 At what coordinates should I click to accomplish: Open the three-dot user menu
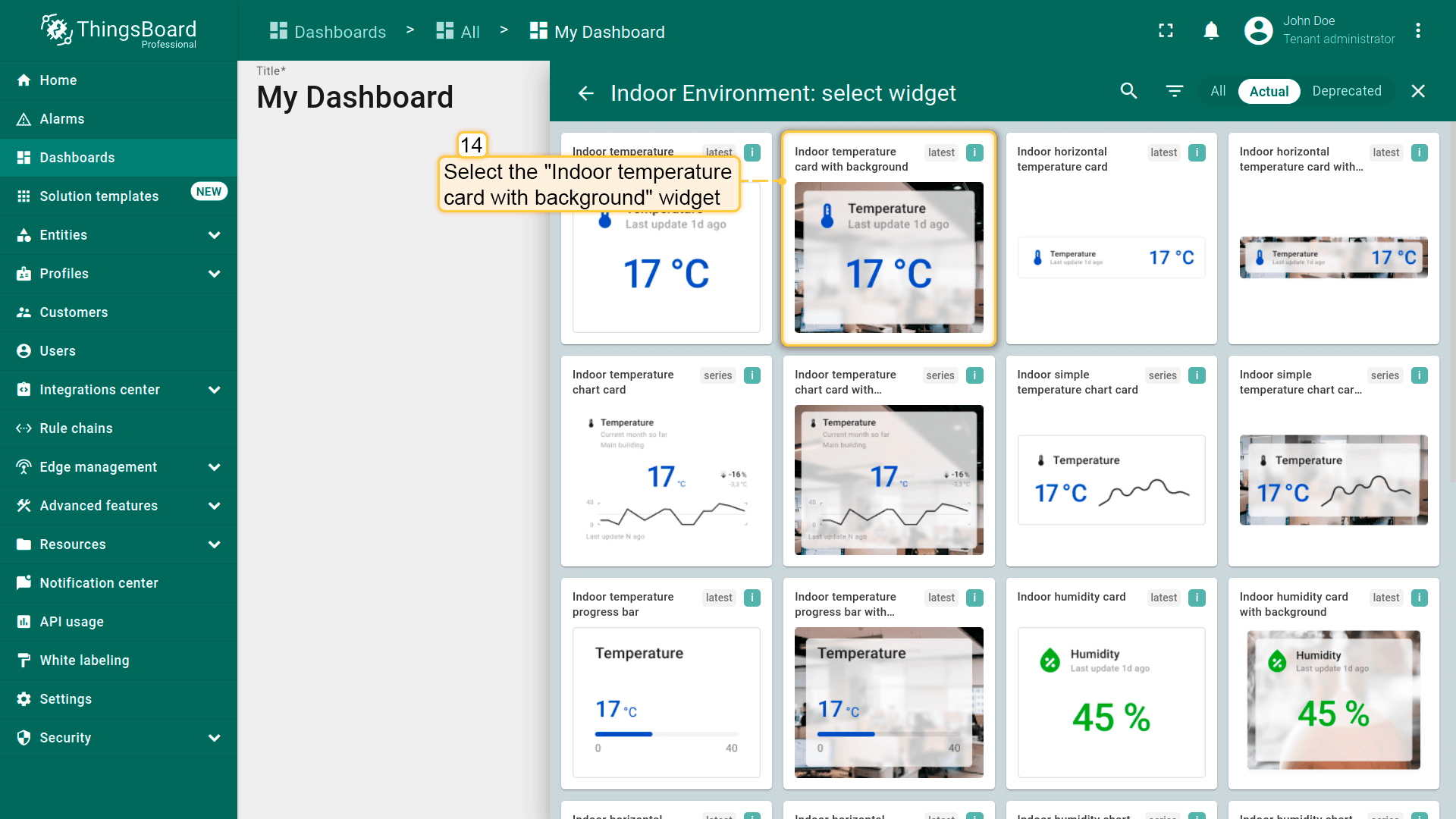(1417, 30)
